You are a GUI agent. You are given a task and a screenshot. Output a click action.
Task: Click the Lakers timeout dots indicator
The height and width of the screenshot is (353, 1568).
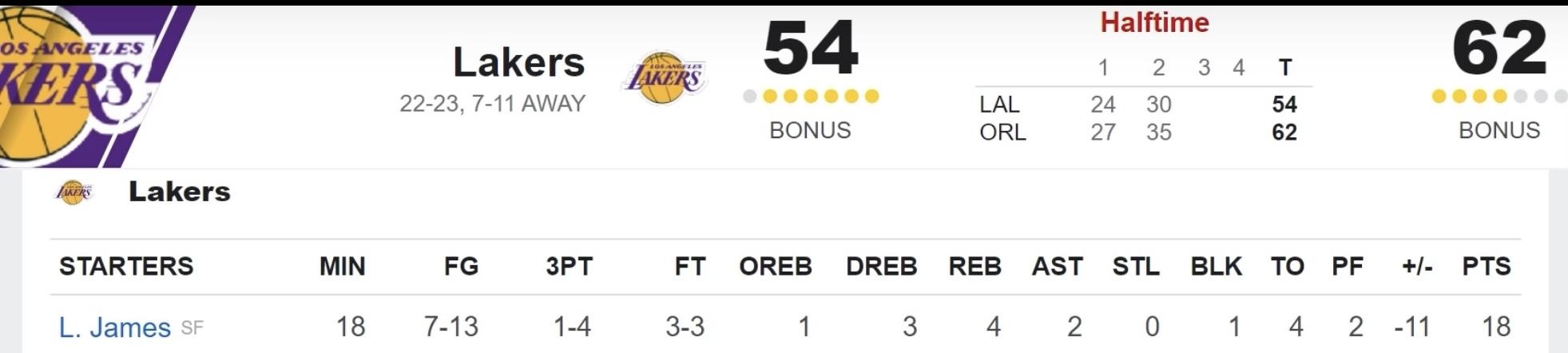tap(810, 97)
